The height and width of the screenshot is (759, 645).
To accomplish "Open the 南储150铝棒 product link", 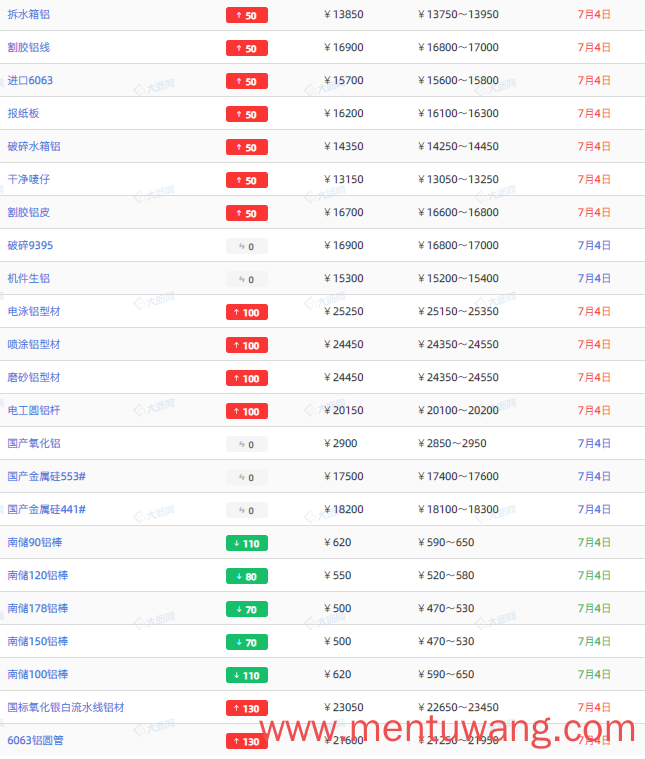I will (38, 641).
